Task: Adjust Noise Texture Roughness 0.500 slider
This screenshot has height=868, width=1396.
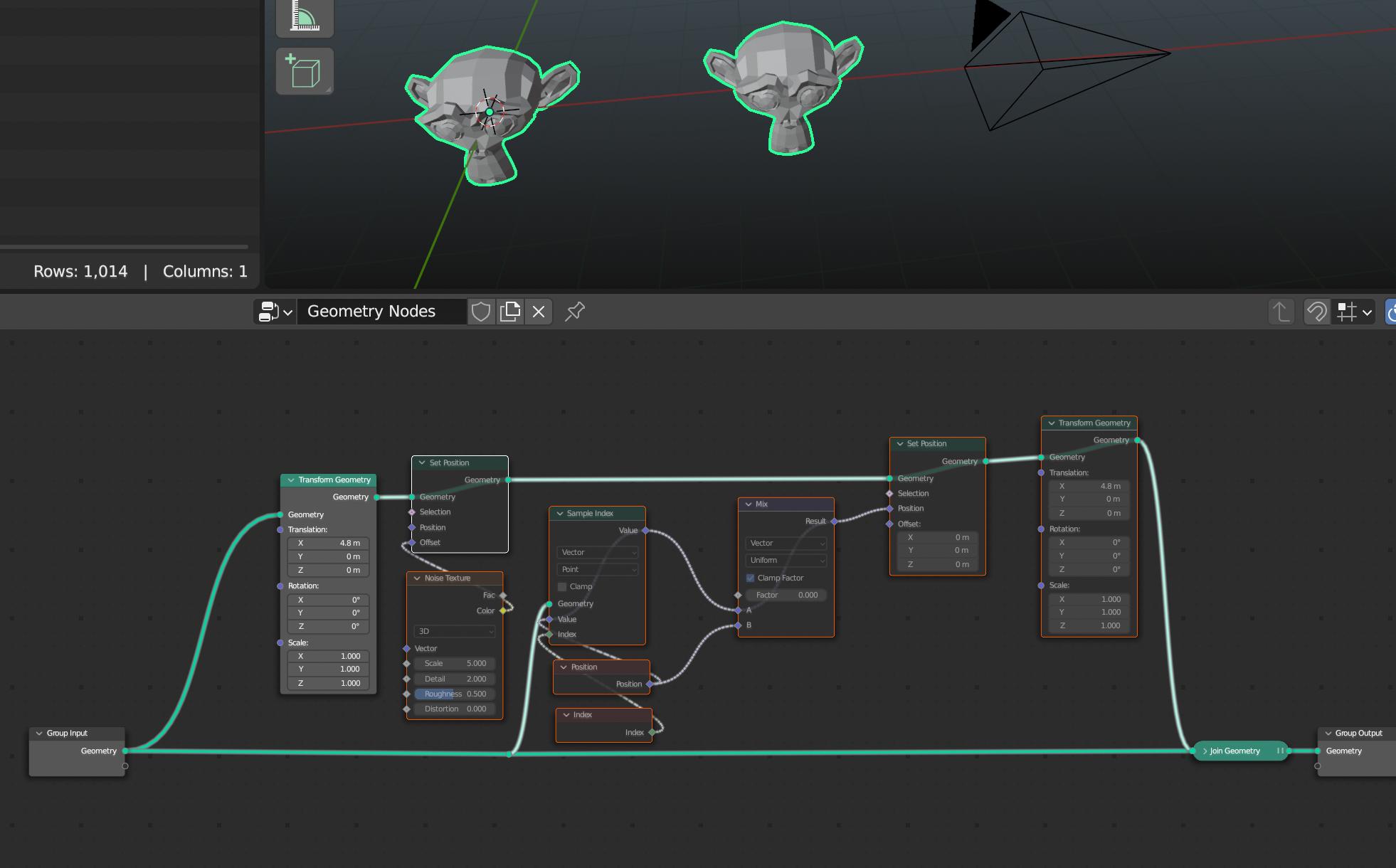Action: pos(455,694)
